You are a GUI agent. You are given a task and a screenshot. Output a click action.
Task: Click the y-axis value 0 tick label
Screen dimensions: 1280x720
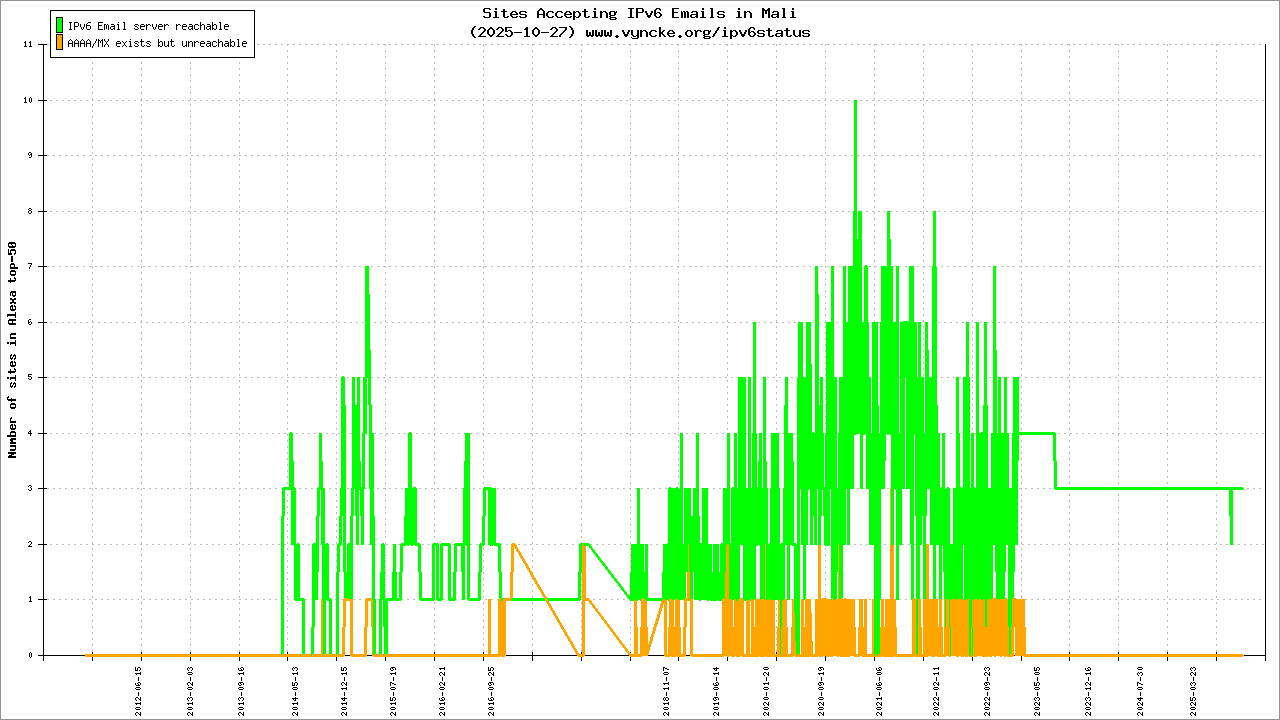point(29,655)
